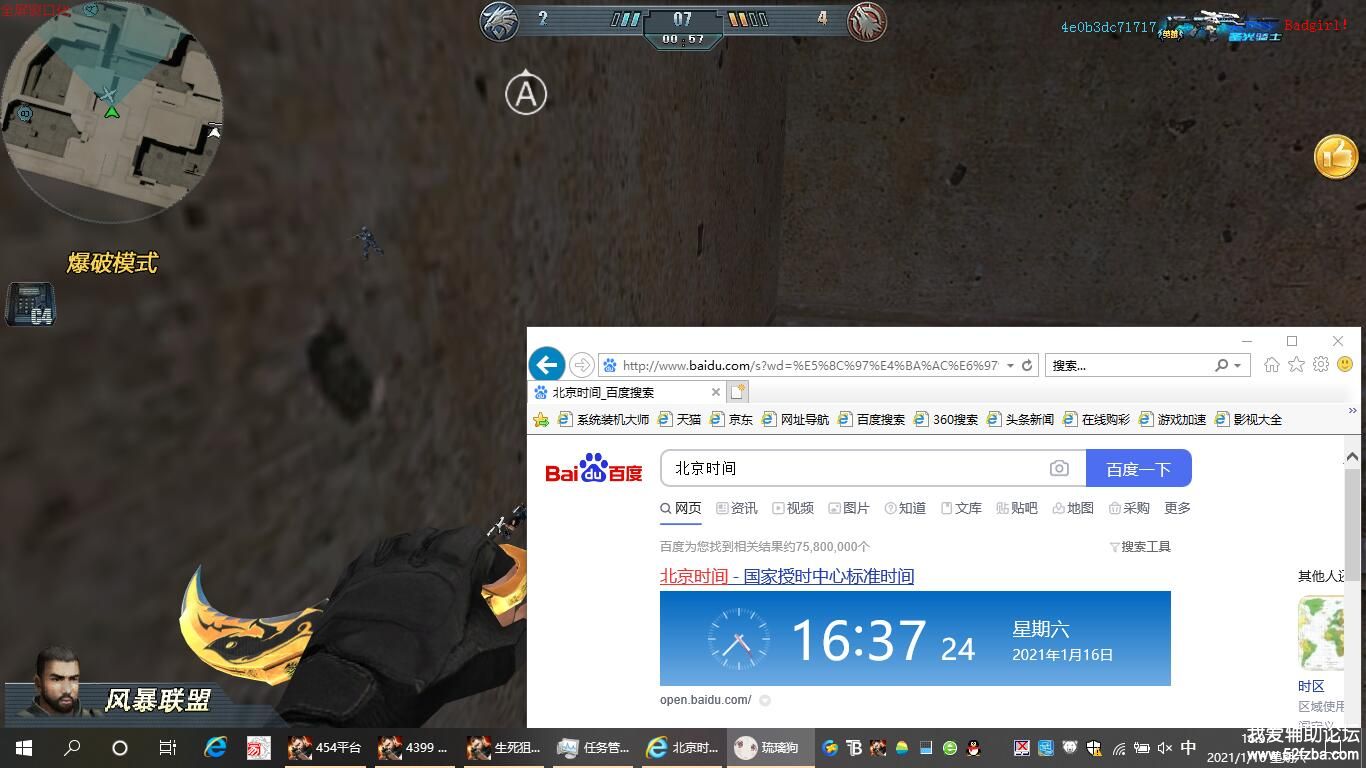Open taskbar search magnifier

tap(72, 747)
